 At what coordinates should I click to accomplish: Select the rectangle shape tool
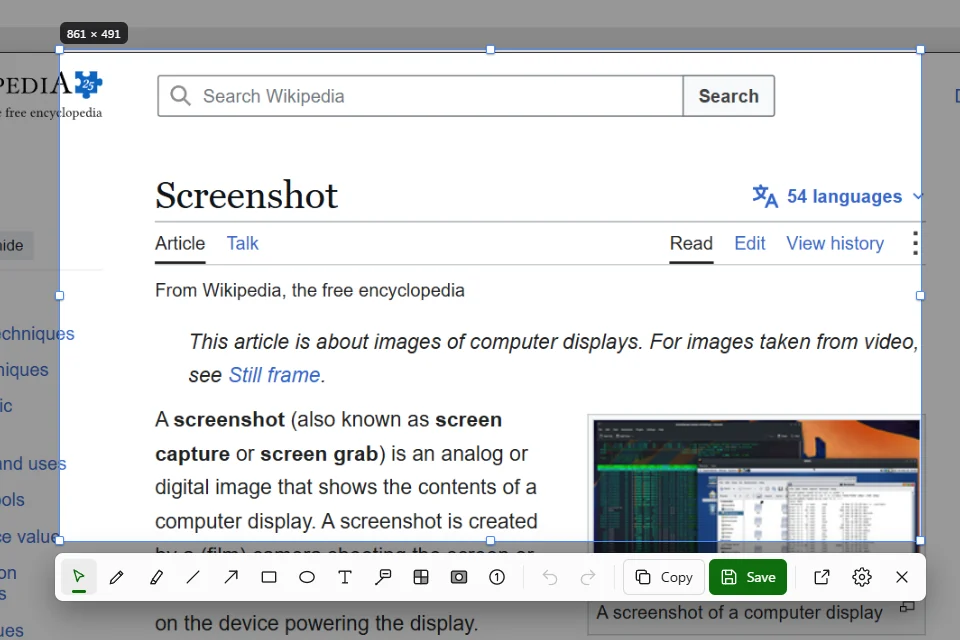click(x=269, y=577)
